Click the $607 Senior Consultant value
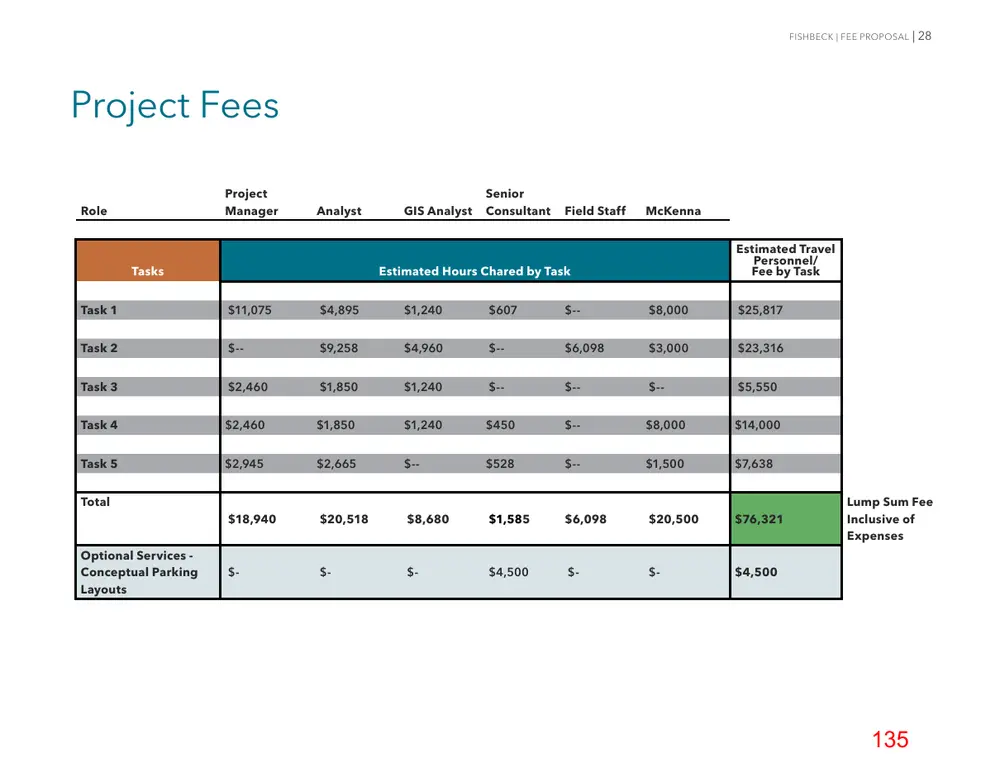Viewport: 1000px width, 773px height. pos(503,310)
